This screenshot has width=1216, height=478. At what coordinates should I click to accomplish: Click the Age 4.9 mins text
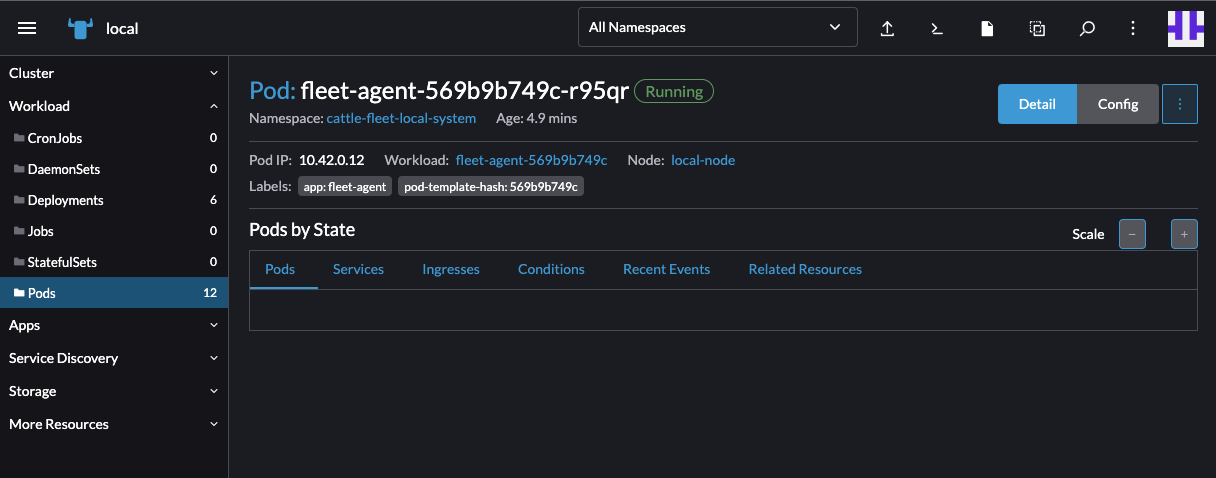(x=537, y=118)
